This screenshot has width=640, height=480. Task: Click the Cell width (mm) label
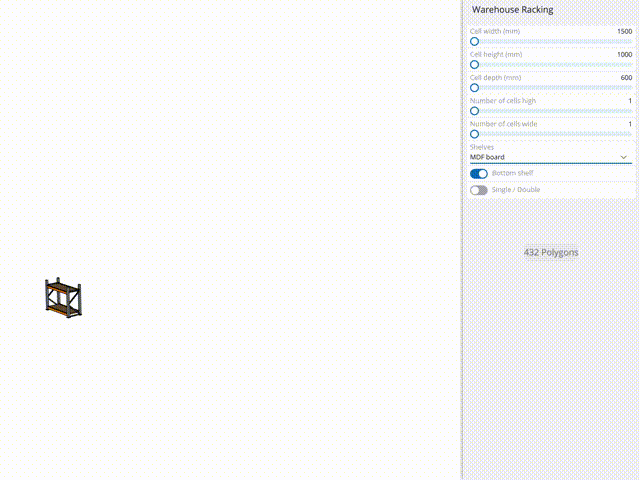click(495, 31)
